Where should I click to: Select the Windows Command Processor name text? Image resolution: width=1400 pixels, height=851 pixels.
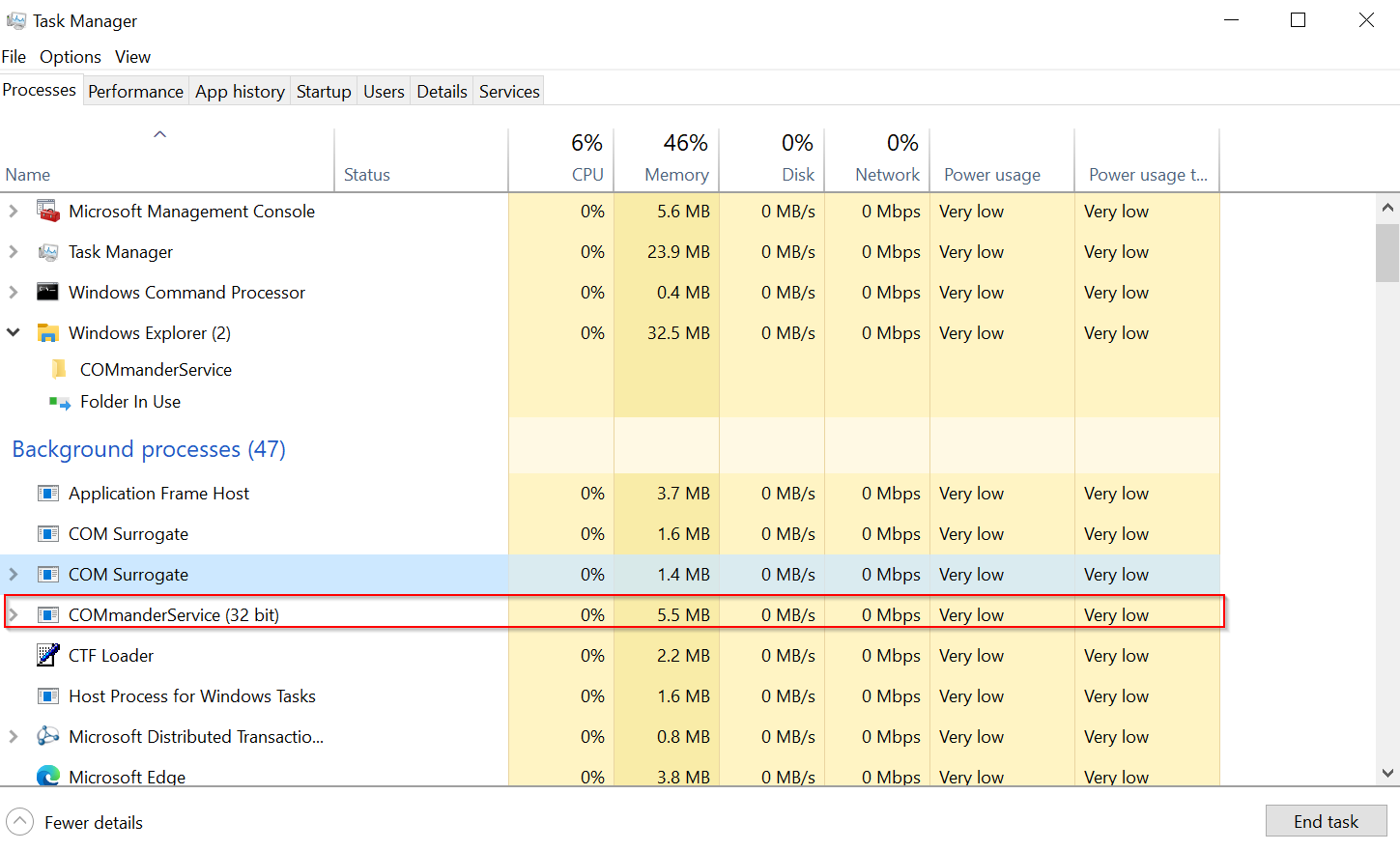coord(186,293)
